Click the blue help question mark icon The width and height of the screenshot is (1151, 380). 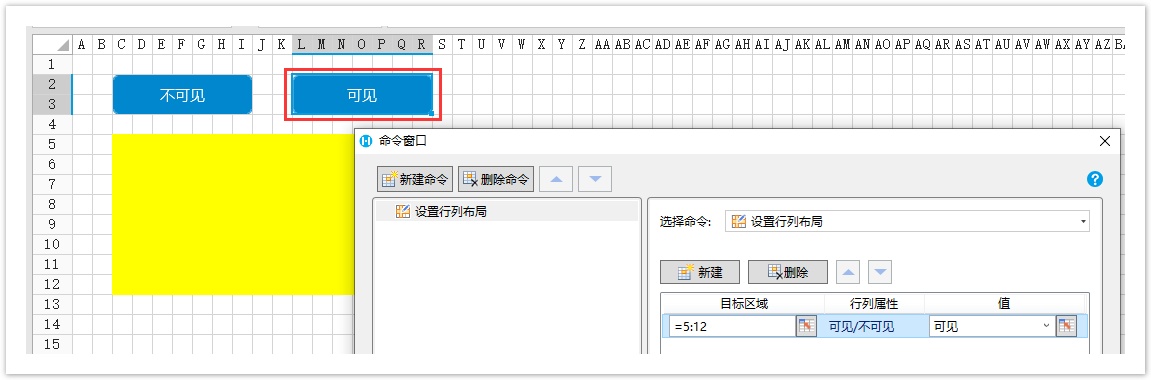tap(1094, 179)
